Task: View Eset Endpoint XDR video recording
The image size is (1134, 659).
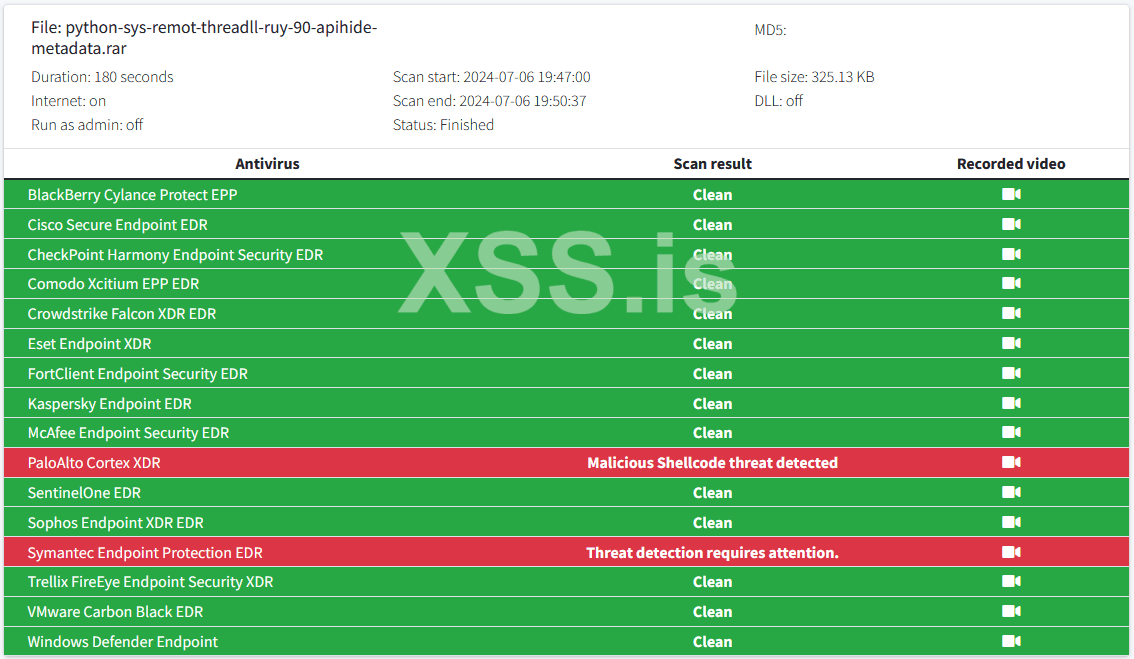Action: click(1011, 343)
